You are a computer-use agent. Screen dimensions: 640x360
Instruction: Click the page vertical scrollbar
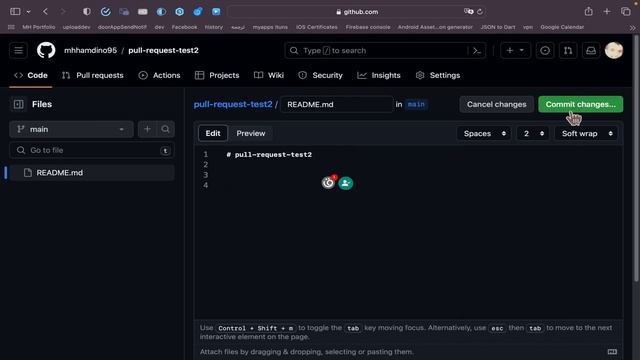coord(636,158)
